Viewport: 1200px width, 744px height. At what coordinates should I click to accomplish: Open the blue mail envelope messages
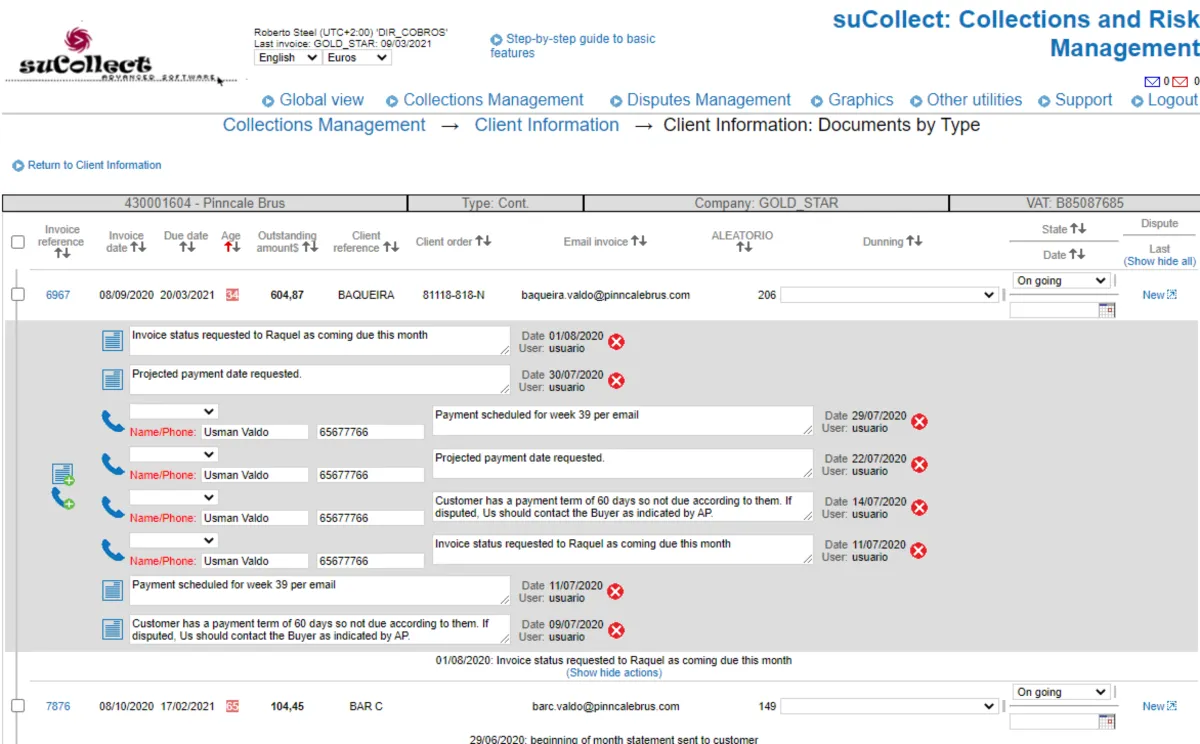coord(1152,82)
